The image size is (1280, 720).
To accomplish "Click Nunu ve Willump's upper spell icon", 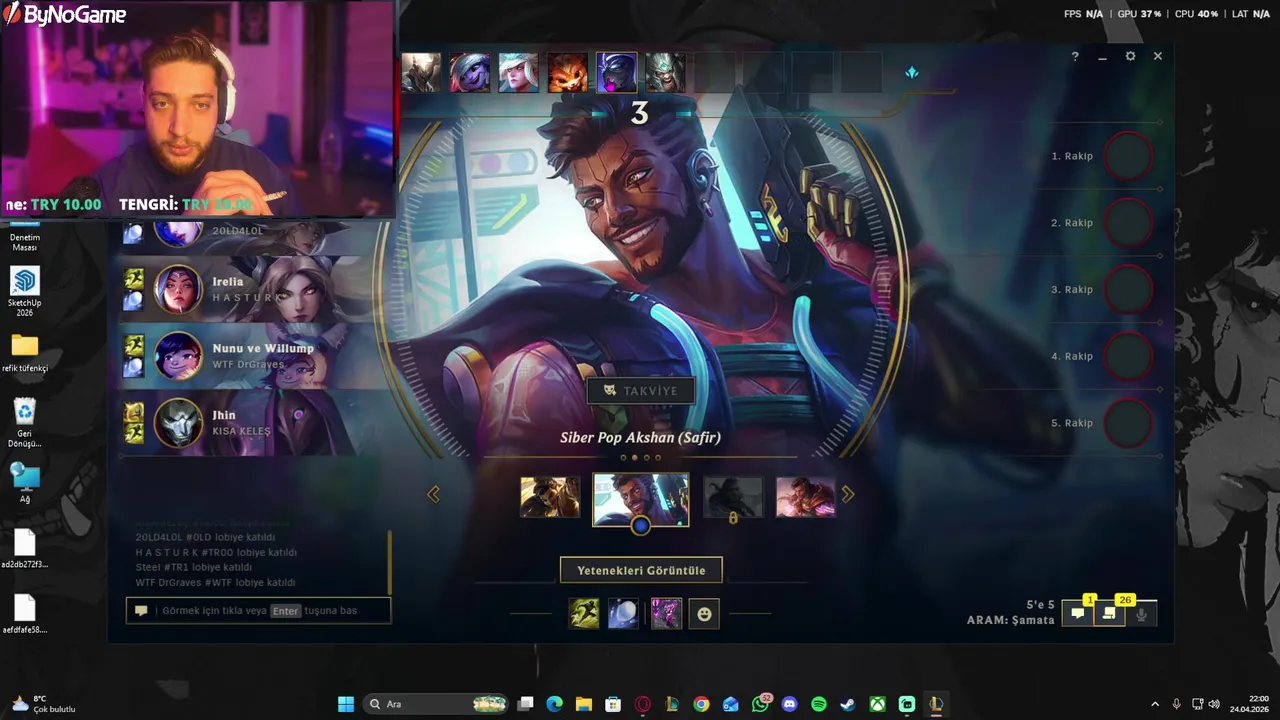I will 133,345.
